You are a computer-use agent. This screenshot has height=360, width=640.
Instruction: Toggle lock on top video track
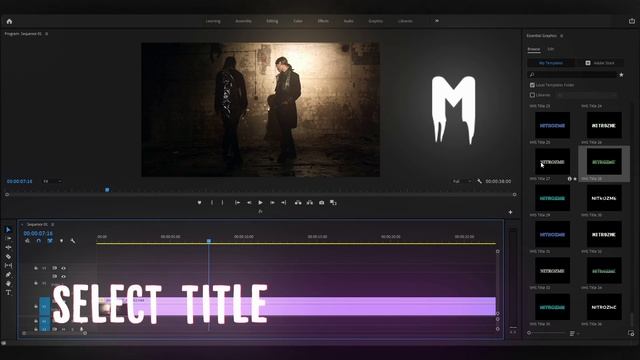pos(36,268)
